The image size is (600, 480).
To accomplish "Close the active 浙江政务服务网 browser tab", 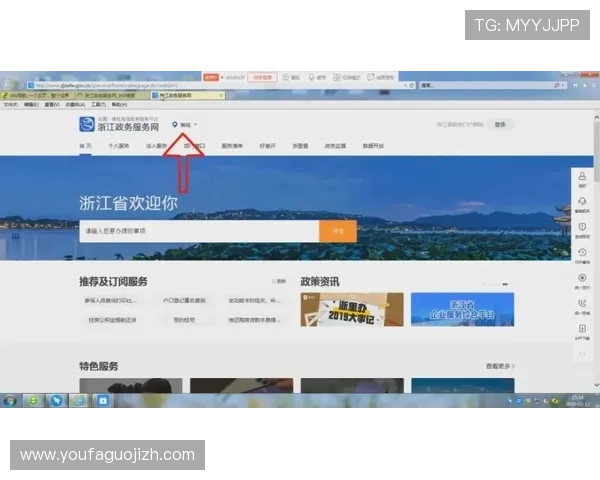I will [x=221, y=95].
